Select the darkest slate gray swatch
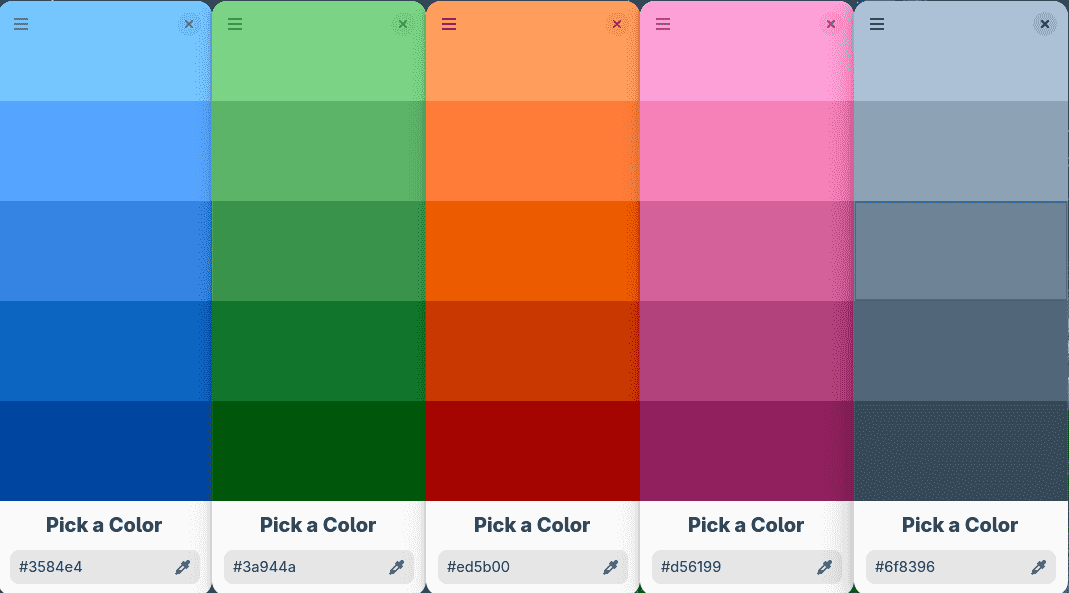The width and height of the screenshot is (1069, 593). (x=960, y=450)
